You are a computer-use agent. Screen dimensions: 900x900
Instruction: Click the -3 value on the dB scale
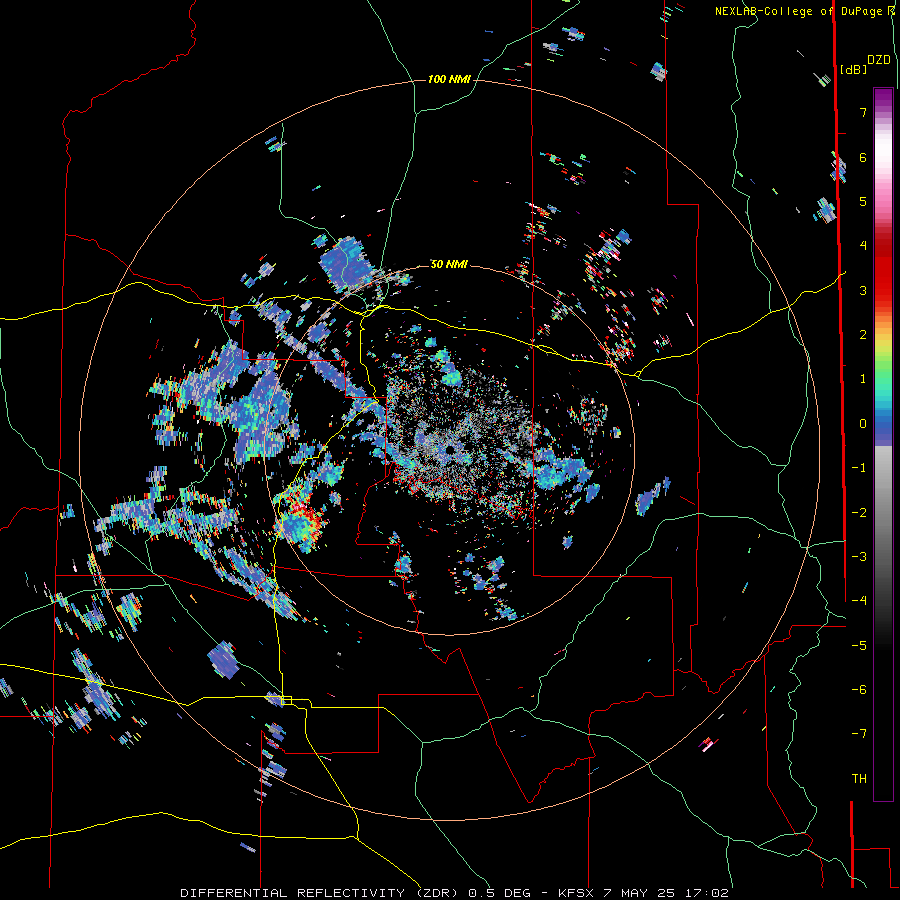point(859,557)
